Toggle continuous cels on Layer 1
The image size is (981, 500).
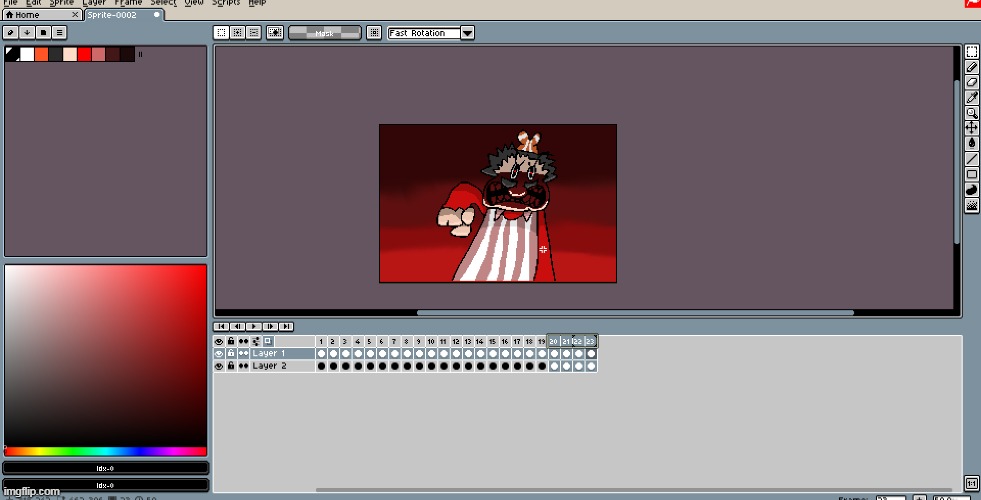pos(243,354)
